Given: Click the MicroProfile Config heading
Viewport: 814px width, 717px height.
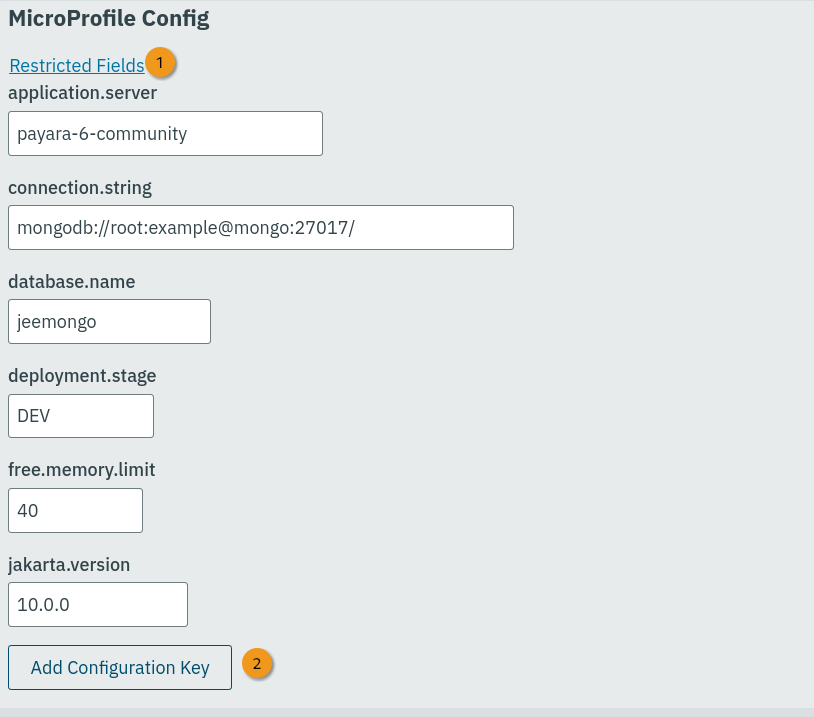Looking at the screenshot, I should point(109,18).
